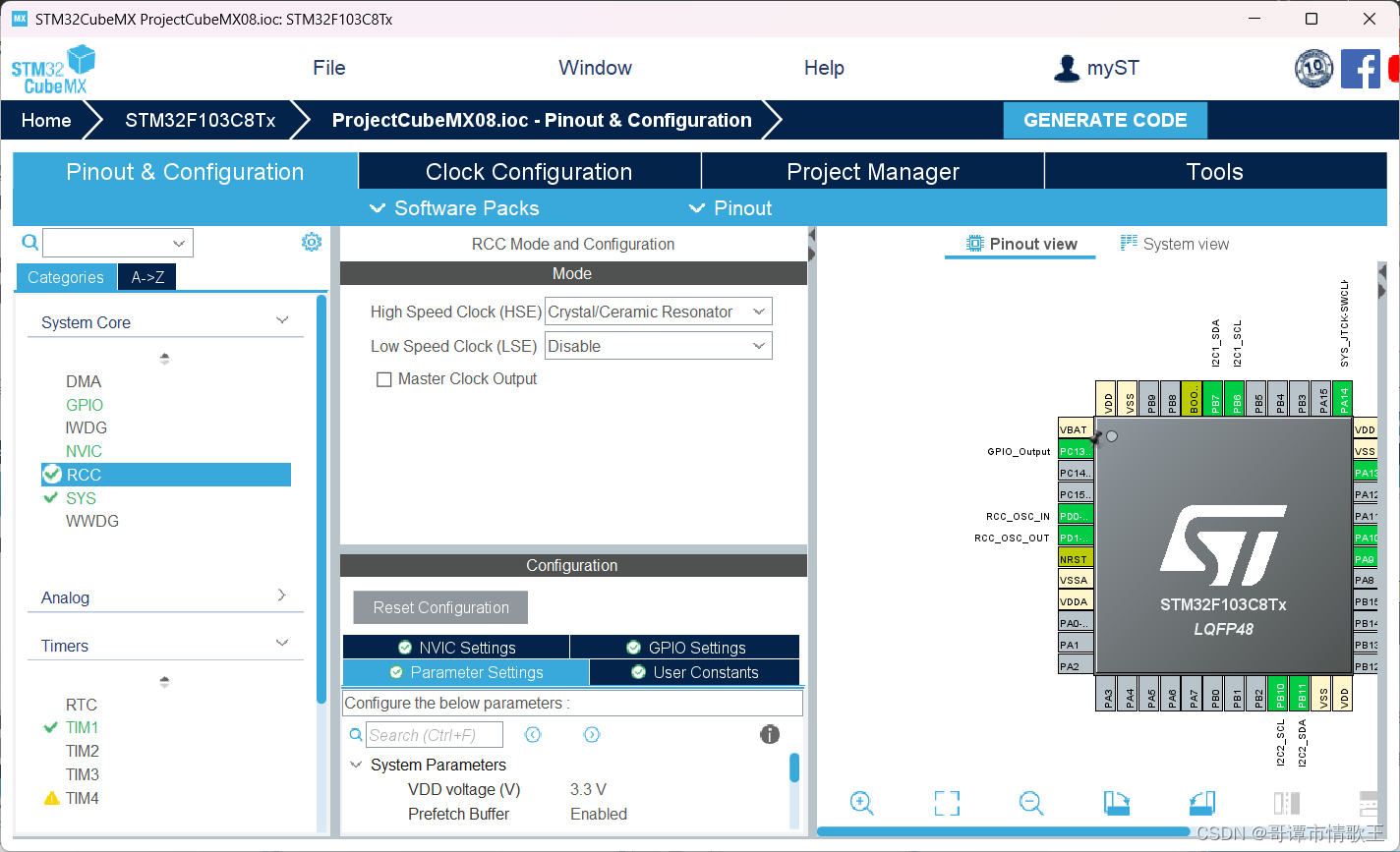Click the GENERATE CODE button

click(x=1105, y=120)
